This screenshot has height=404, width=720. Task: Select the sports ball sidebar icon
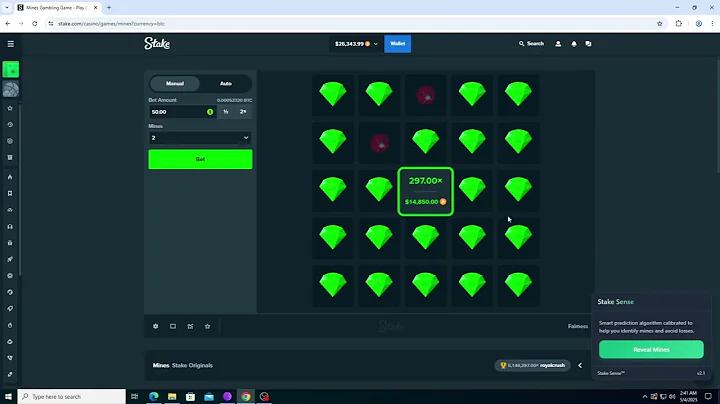[x=11, y=89]
